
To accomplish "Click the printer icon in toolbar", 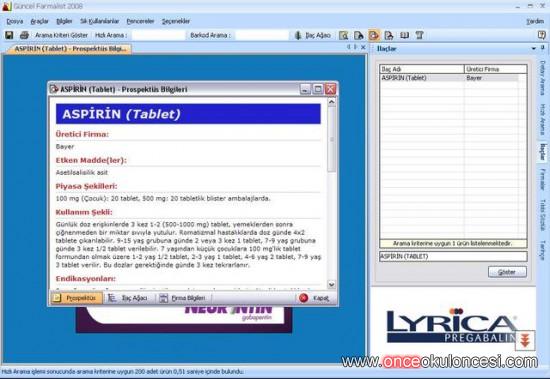I will [24, 35].
